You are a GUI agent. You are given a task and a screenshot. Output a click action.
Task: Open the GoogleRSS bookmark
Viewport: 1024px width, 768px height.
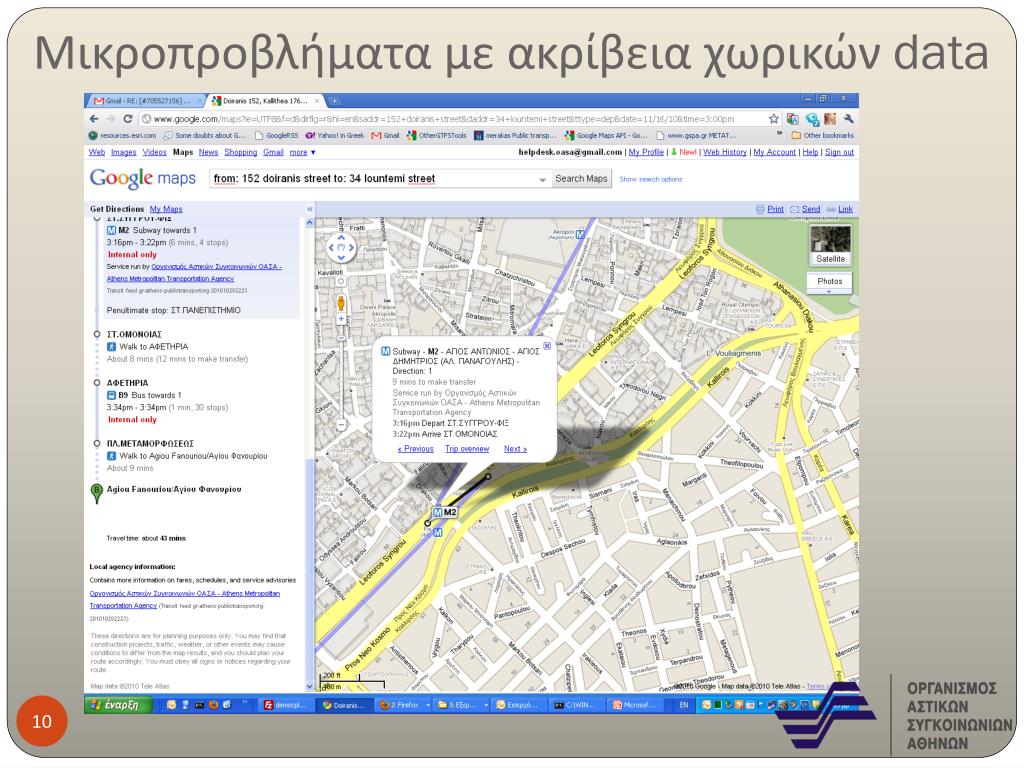pyautogui.click(x=276, y=135)
